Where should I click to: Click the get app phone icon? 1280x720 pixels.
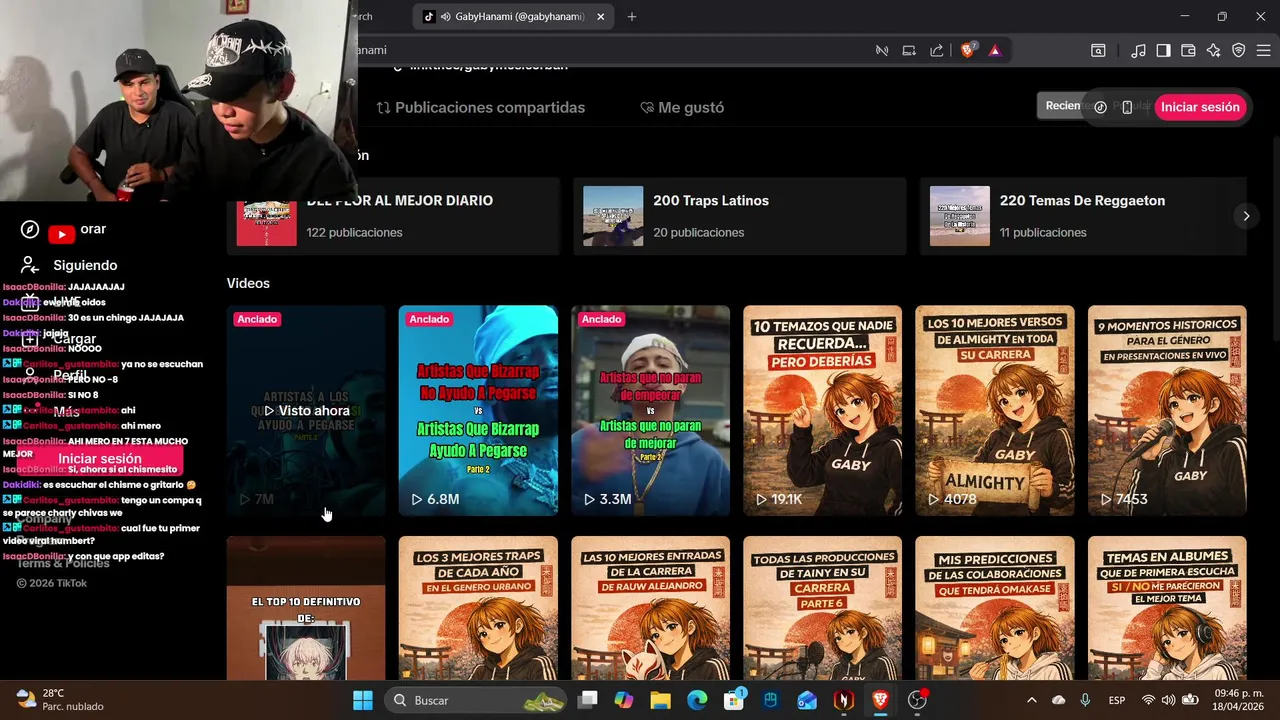(1127, 107)
